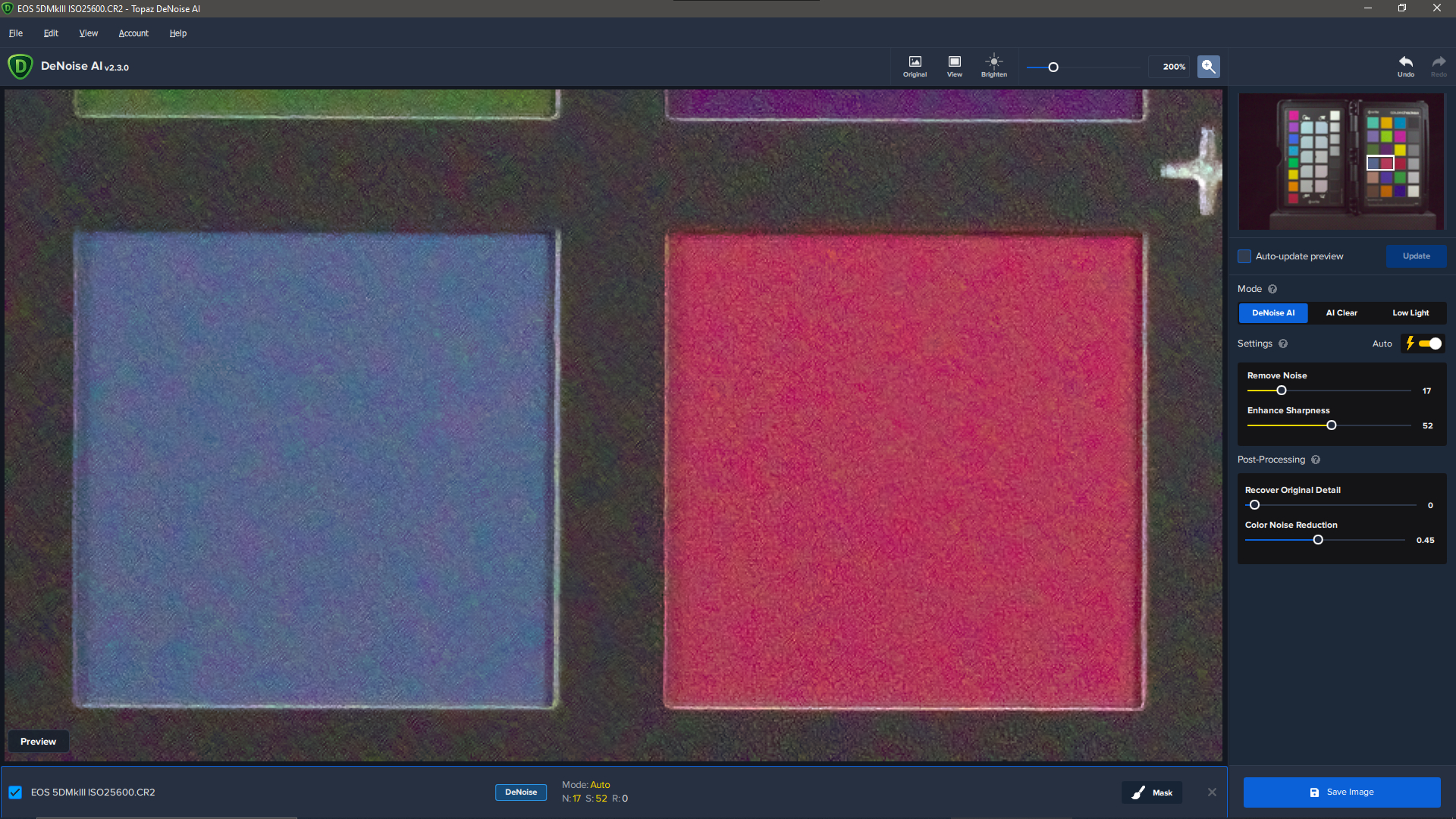Click the Update preview button
The height and width of the screenshot is (819, 1456).
tap(1416, 256)
